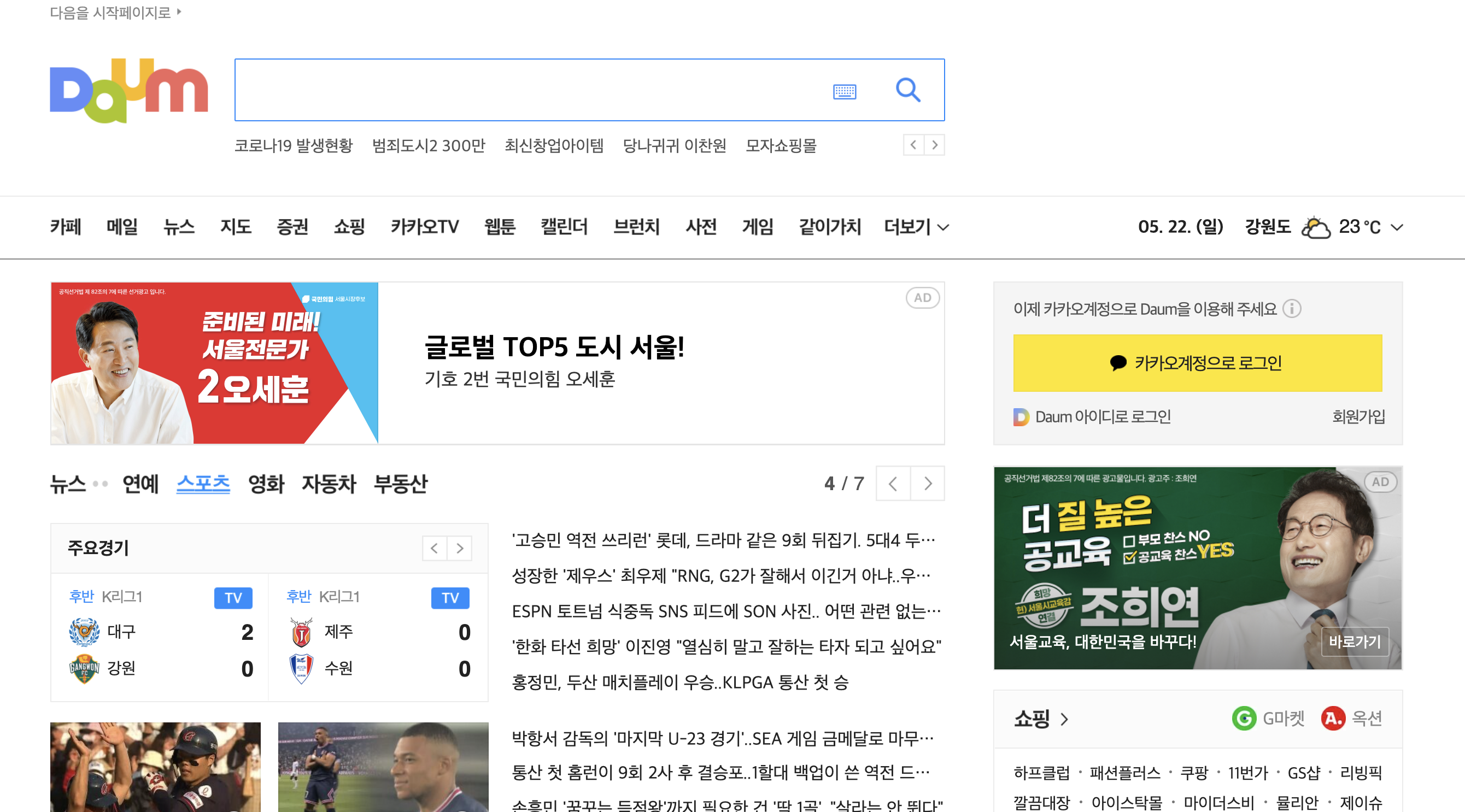Show previous 주요경기 match with left arrow
This screenshot has height=812, width=1465.
tap(435, 548)
